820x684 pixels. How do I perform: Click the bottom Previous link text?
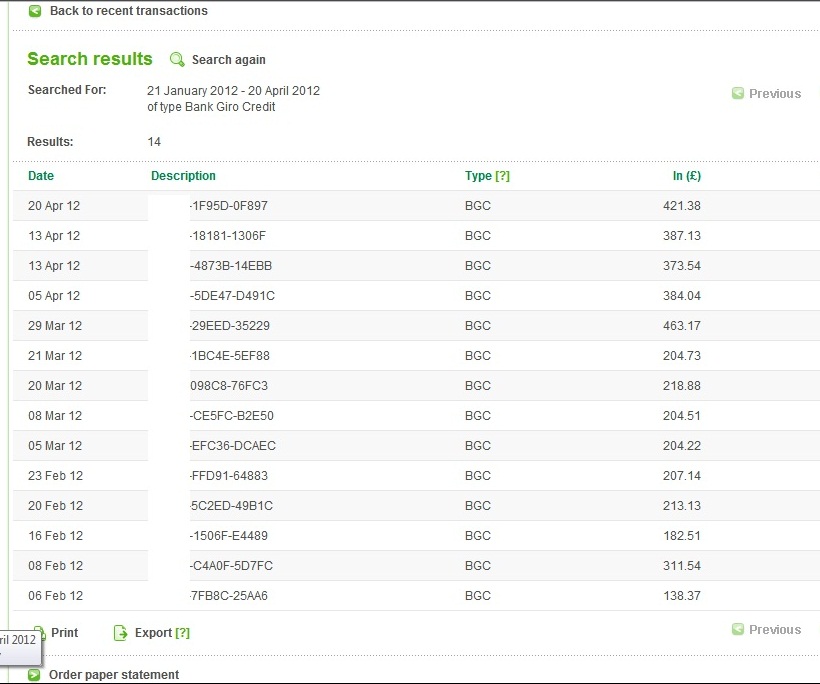click(x=774, y=630)
